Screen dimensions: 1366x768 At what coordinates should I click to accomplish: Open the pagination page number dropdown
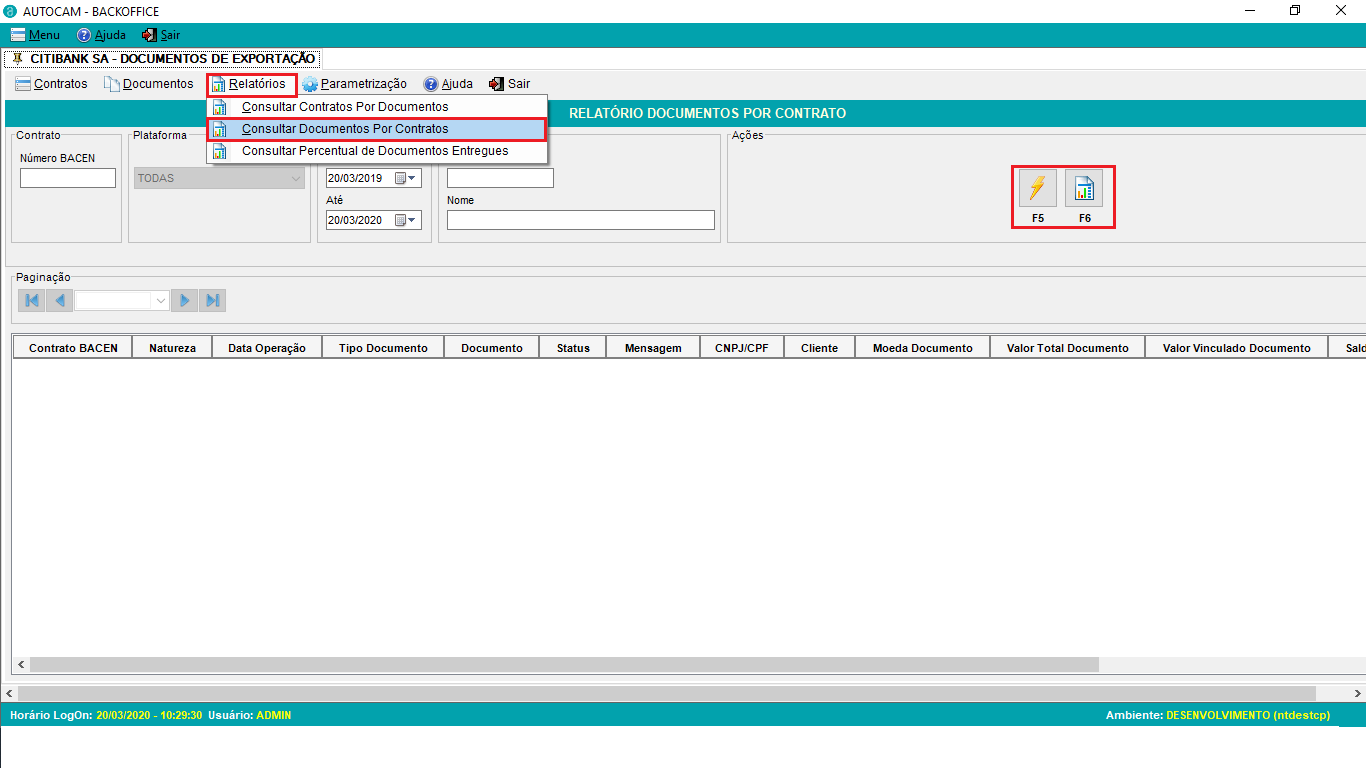coord(159,300)
